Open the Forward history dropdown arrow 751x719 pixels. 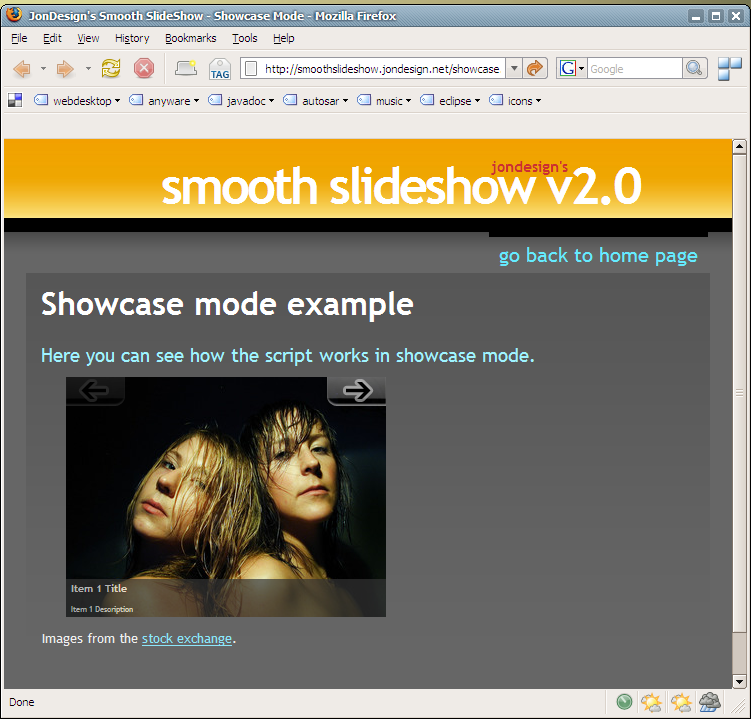click(x=88, y=69)
